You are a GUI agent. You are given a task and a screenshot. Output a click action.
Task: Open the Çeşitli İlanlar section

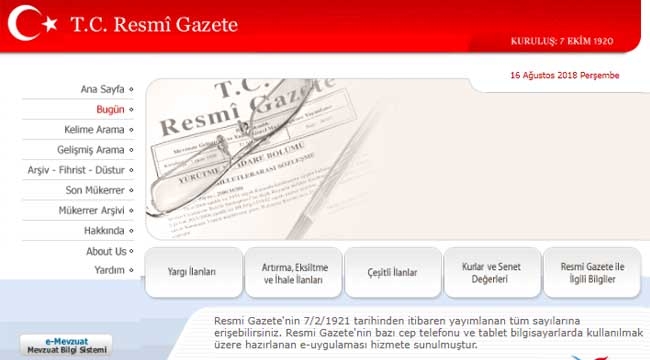[393, 272]
